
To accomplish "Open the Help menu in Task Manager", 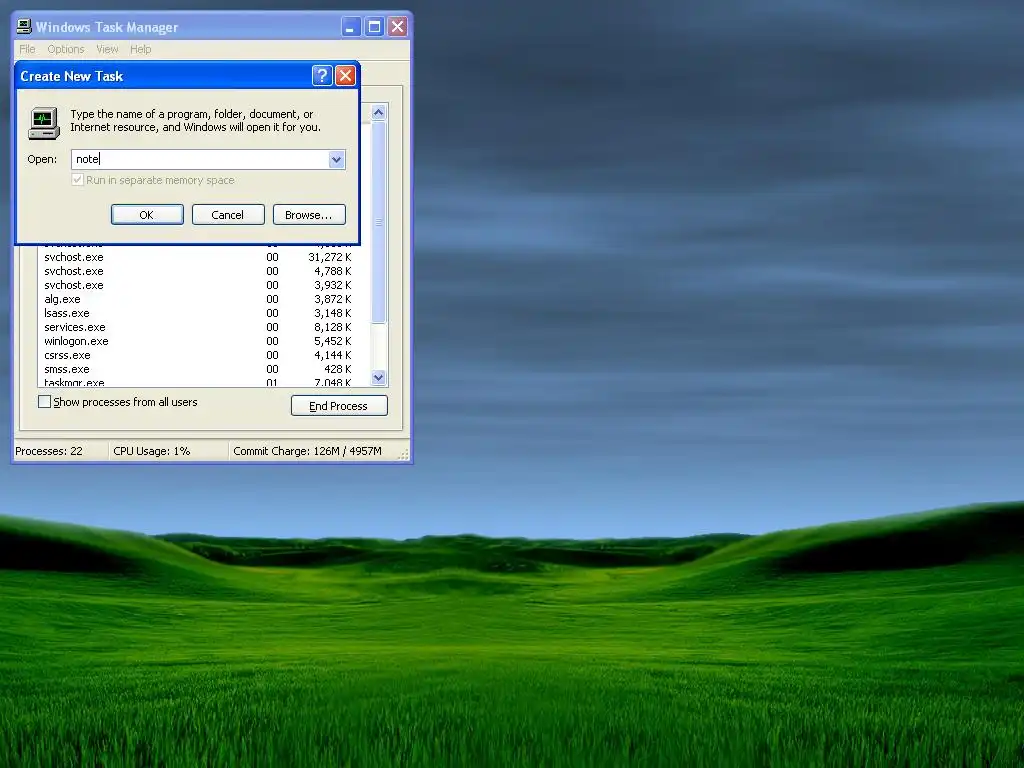I will (x=140, y=49).
